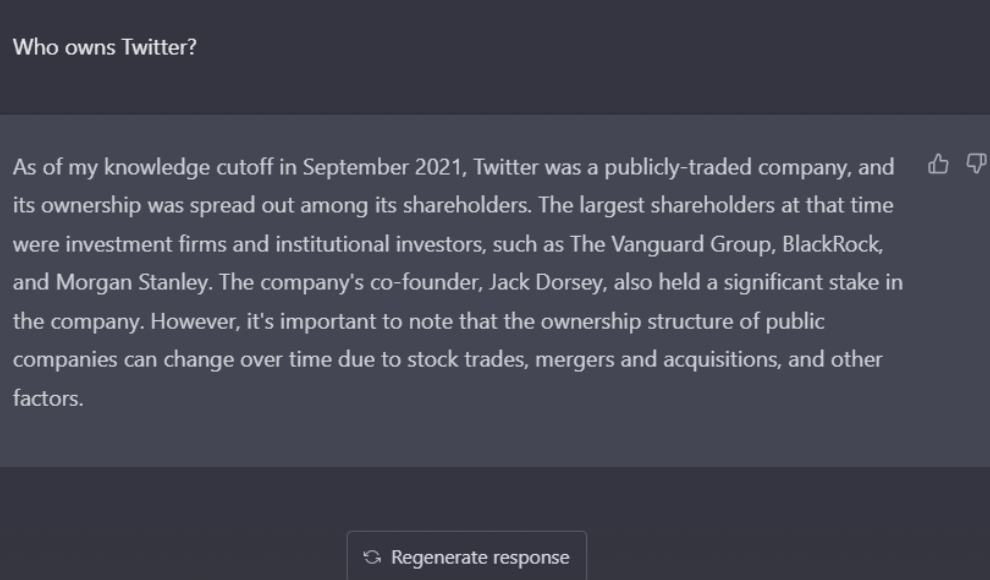Click the "Who owns Twitter?" prompt text

pos(104,47)
